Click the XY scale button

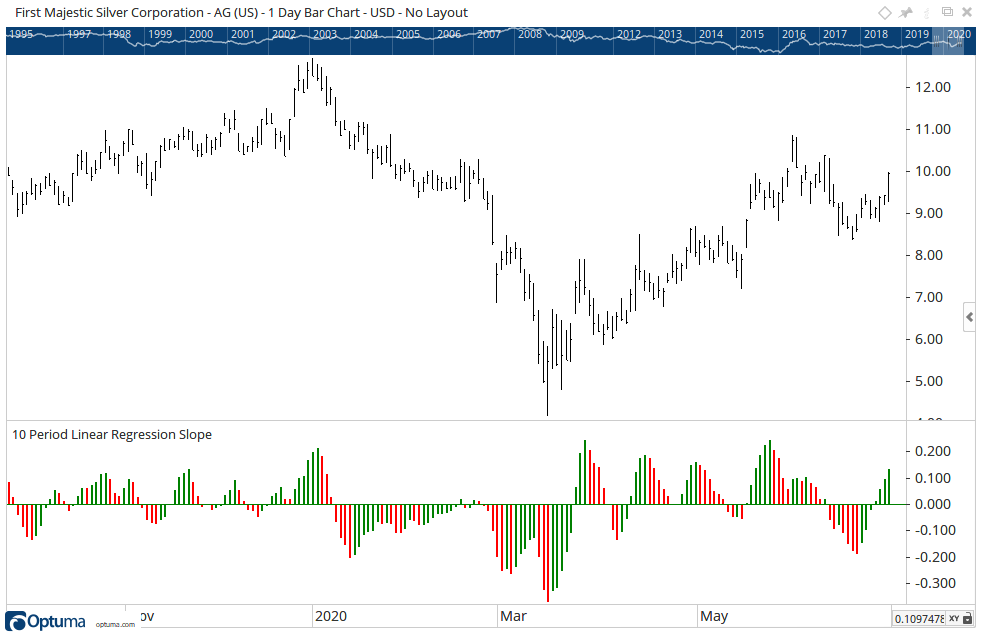click(954, 618)
